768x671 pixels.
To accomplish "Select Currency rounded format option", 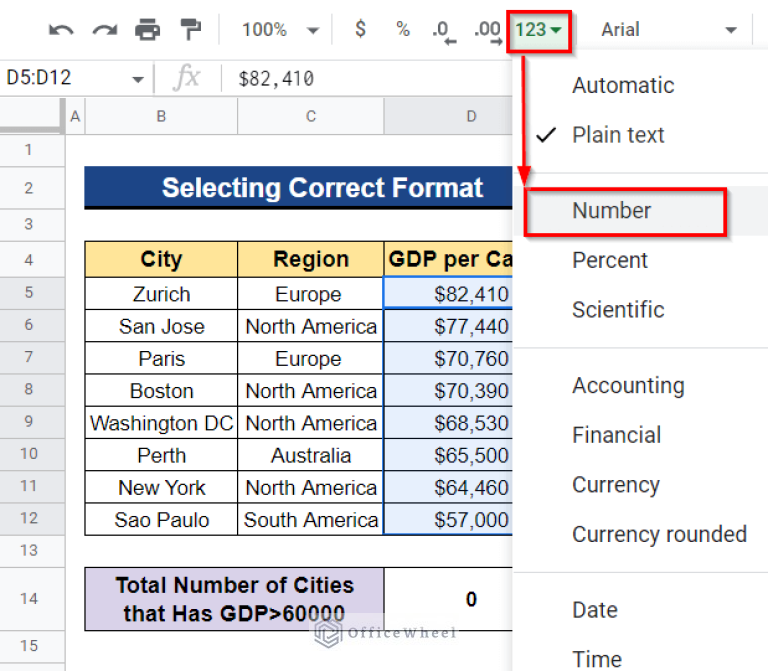I will pyautogui.click(x=641, y=534).
